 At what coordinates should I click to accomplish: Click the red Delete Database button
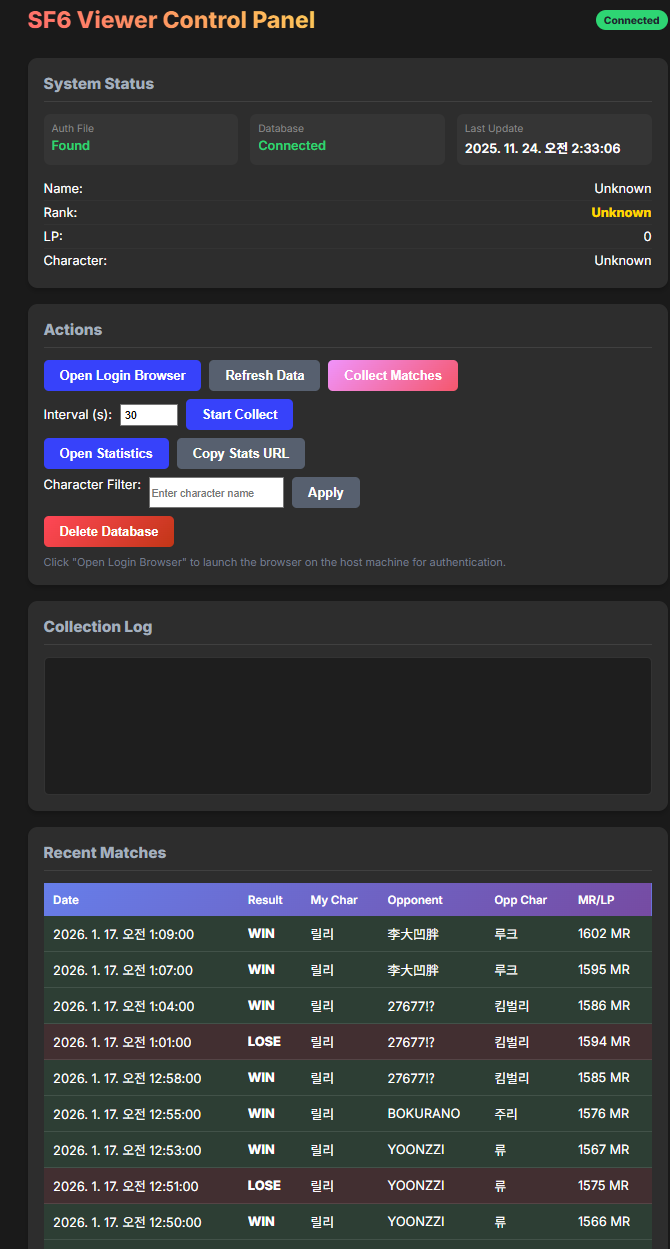click(109, 531)
